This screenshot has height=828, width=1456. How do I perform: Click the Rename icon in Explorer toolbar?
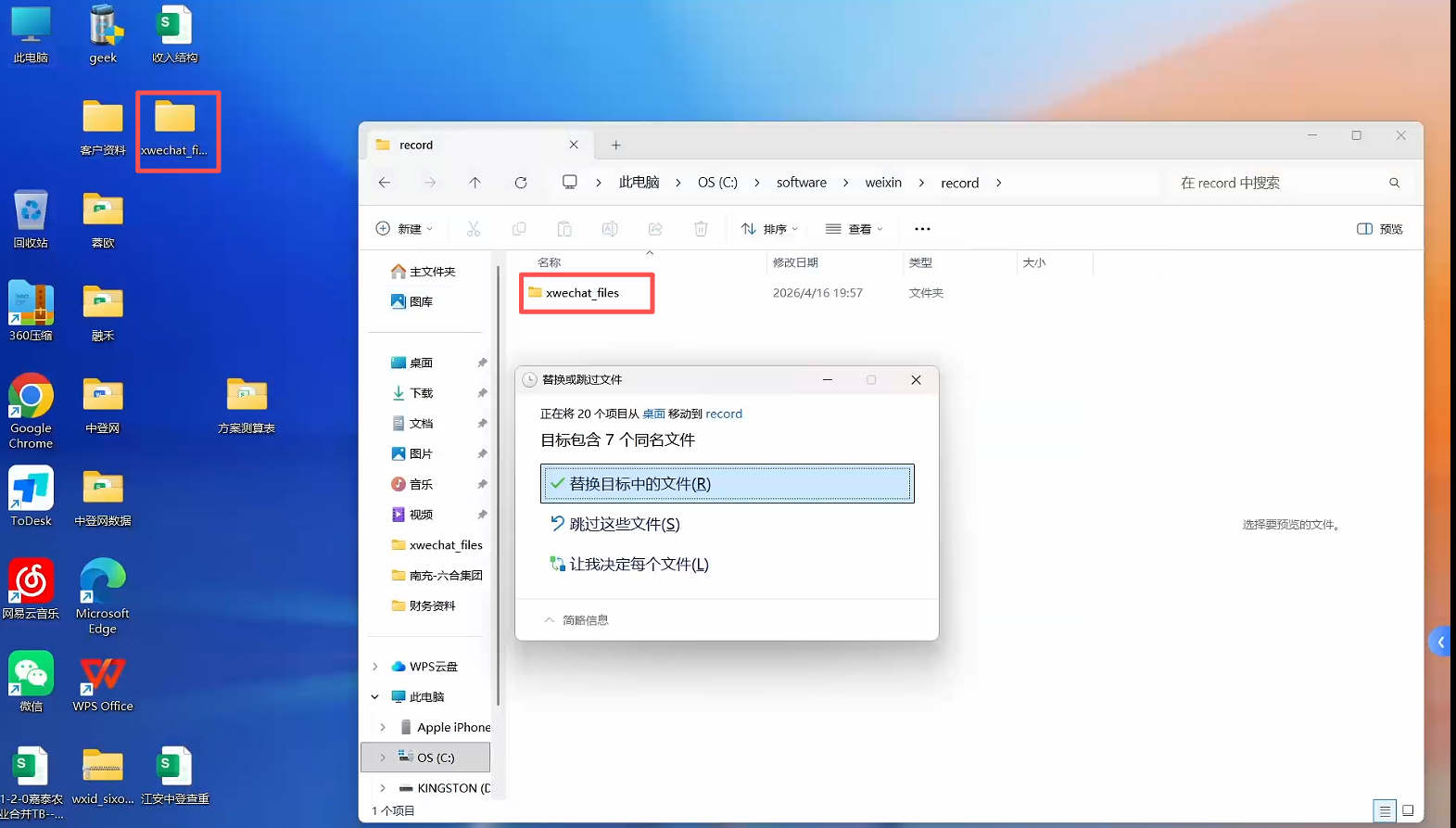[x=610, y=229]
